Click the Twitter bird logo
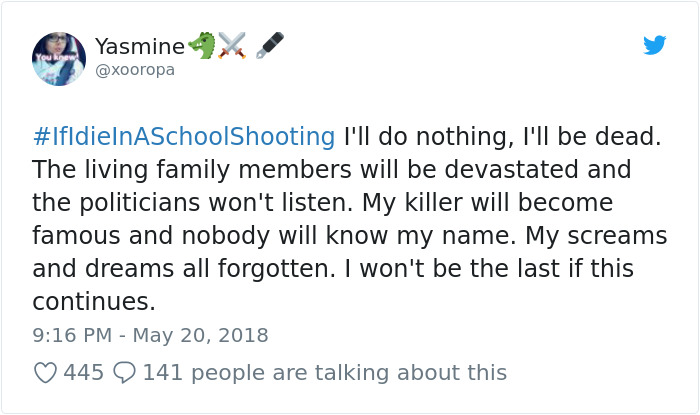The width and height of the screenshot is (700, 415). [654, 45]
